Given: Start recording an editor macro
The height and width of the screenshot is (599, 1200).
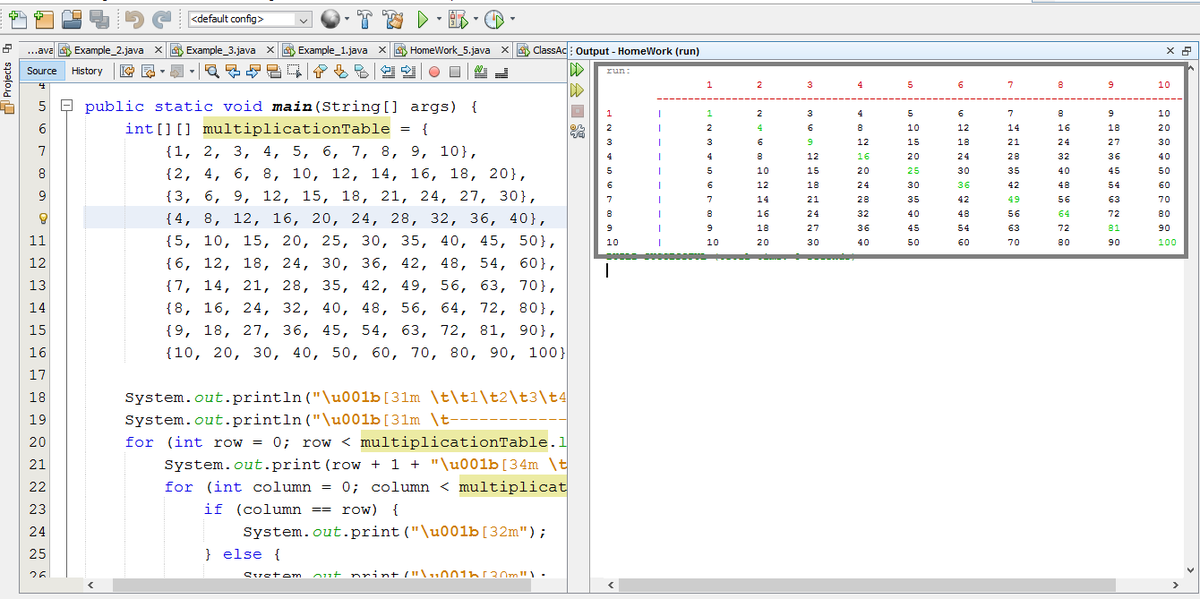Looking at the screenshot, I should click(x=433, y=72).
